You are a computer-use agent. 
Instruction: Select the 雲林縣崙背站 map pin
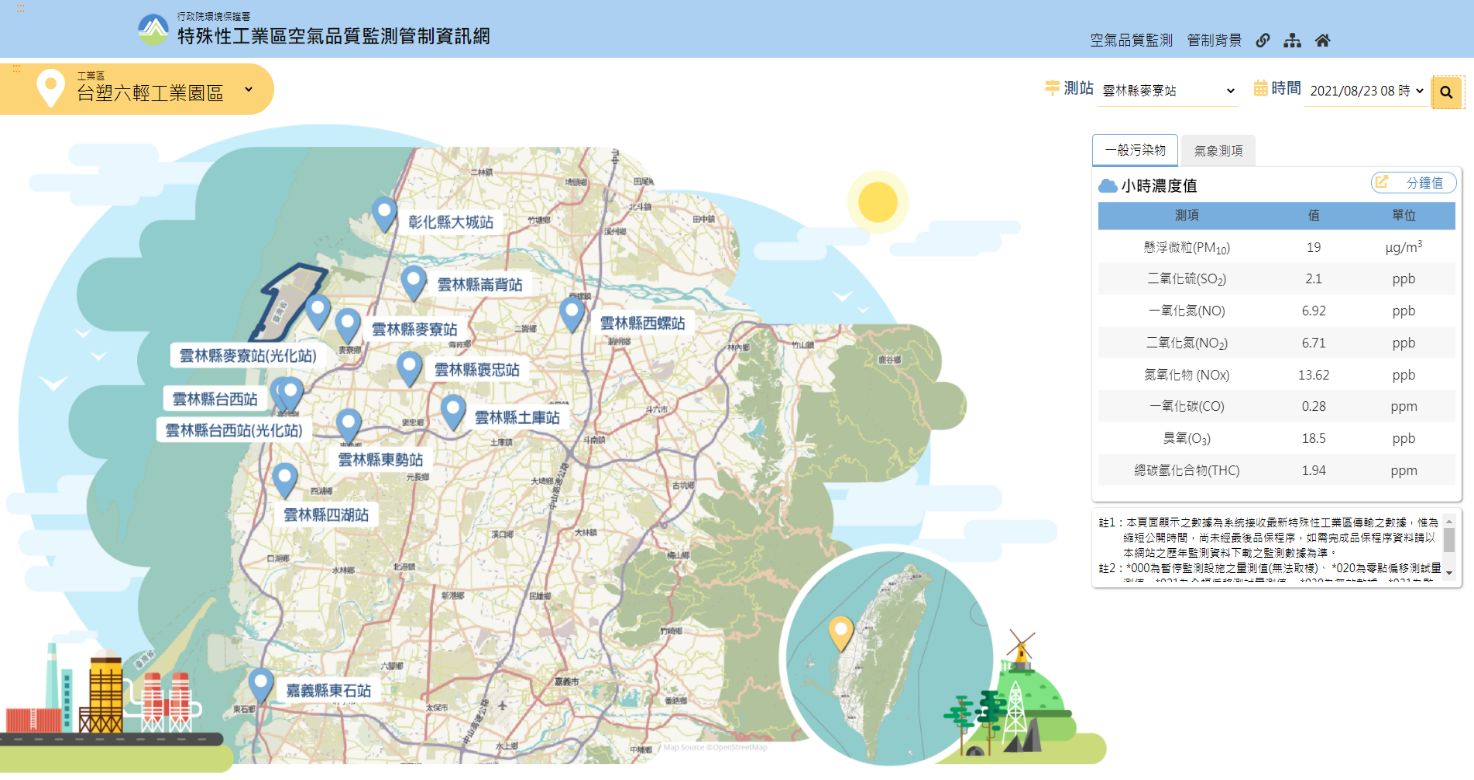(x=413, y=283)
